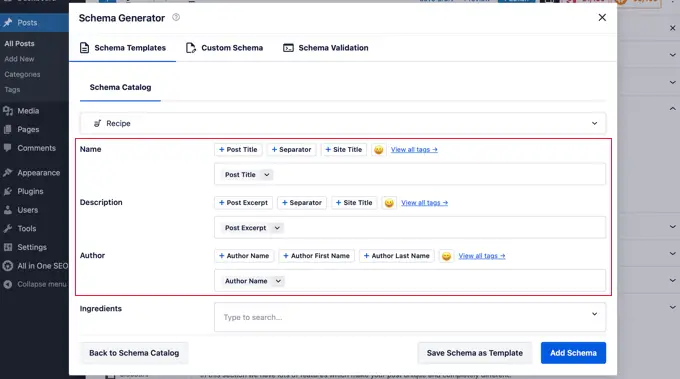Open All Posts submenu item
This screenshot has height=379, width=680.
(x=19, y=43)
